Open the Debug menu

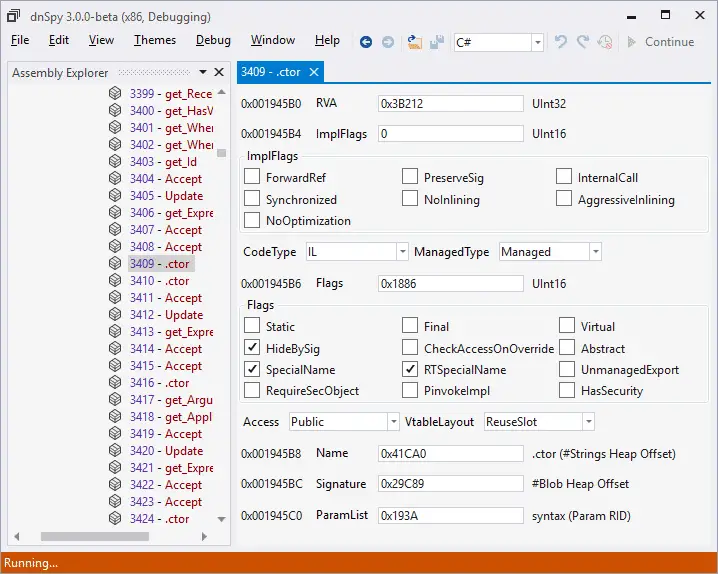click(x=213, y=40)
